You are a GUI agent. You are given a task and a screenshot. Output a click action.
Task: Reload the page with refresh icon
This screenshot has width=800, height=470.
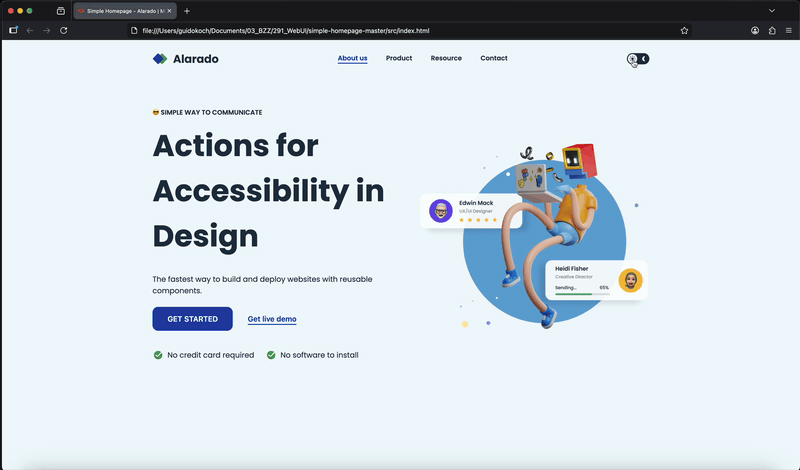pyautogui.click(x=64, y=31)
